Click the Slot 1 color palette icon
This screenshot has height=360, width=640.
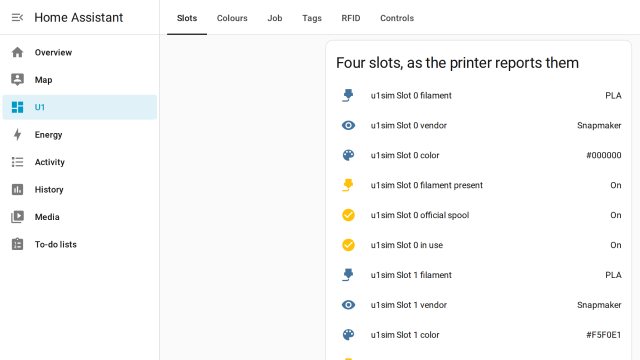[x=348, y=335]
